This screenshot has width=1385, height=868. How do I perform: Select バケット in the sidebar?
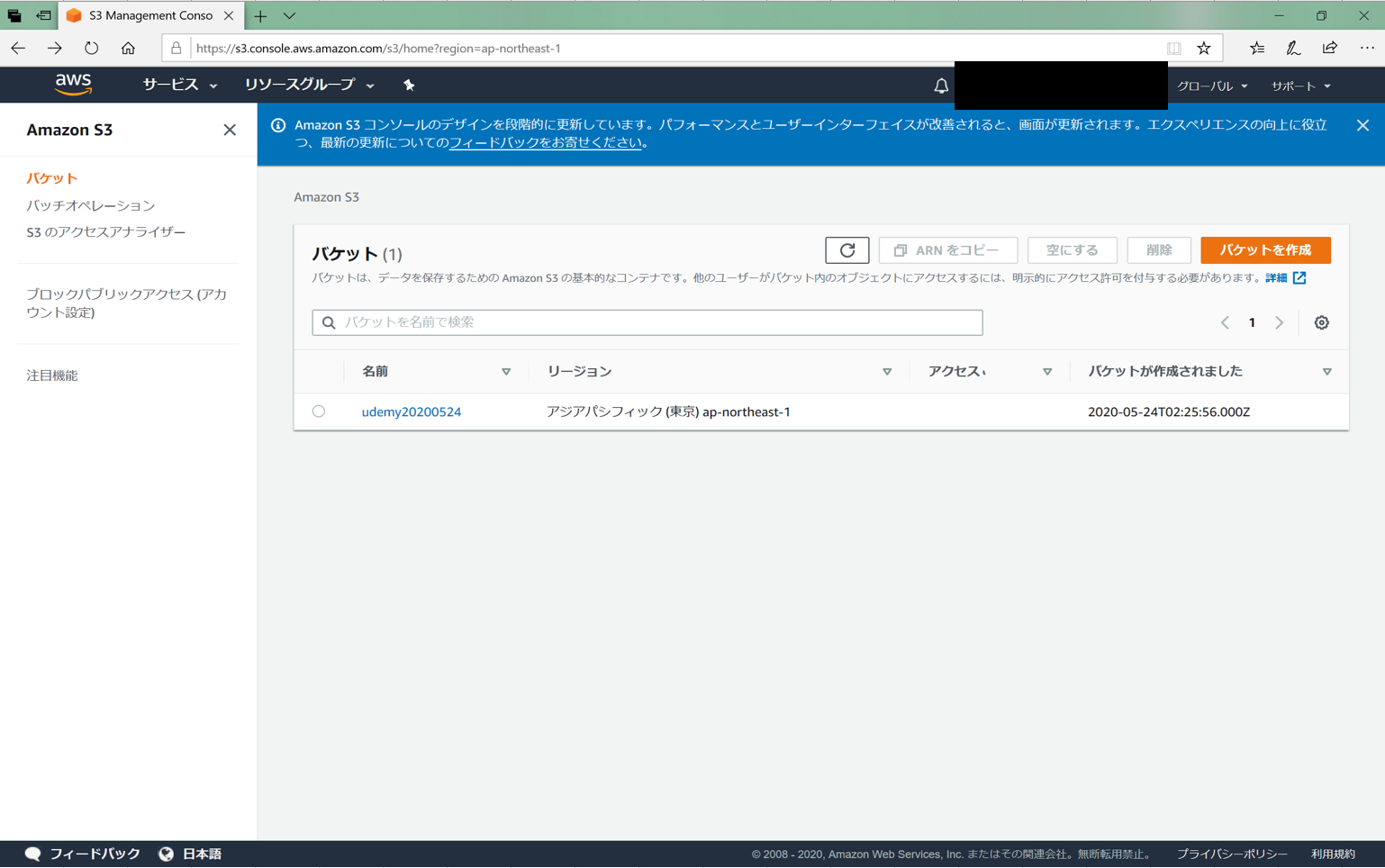(52, 178)
